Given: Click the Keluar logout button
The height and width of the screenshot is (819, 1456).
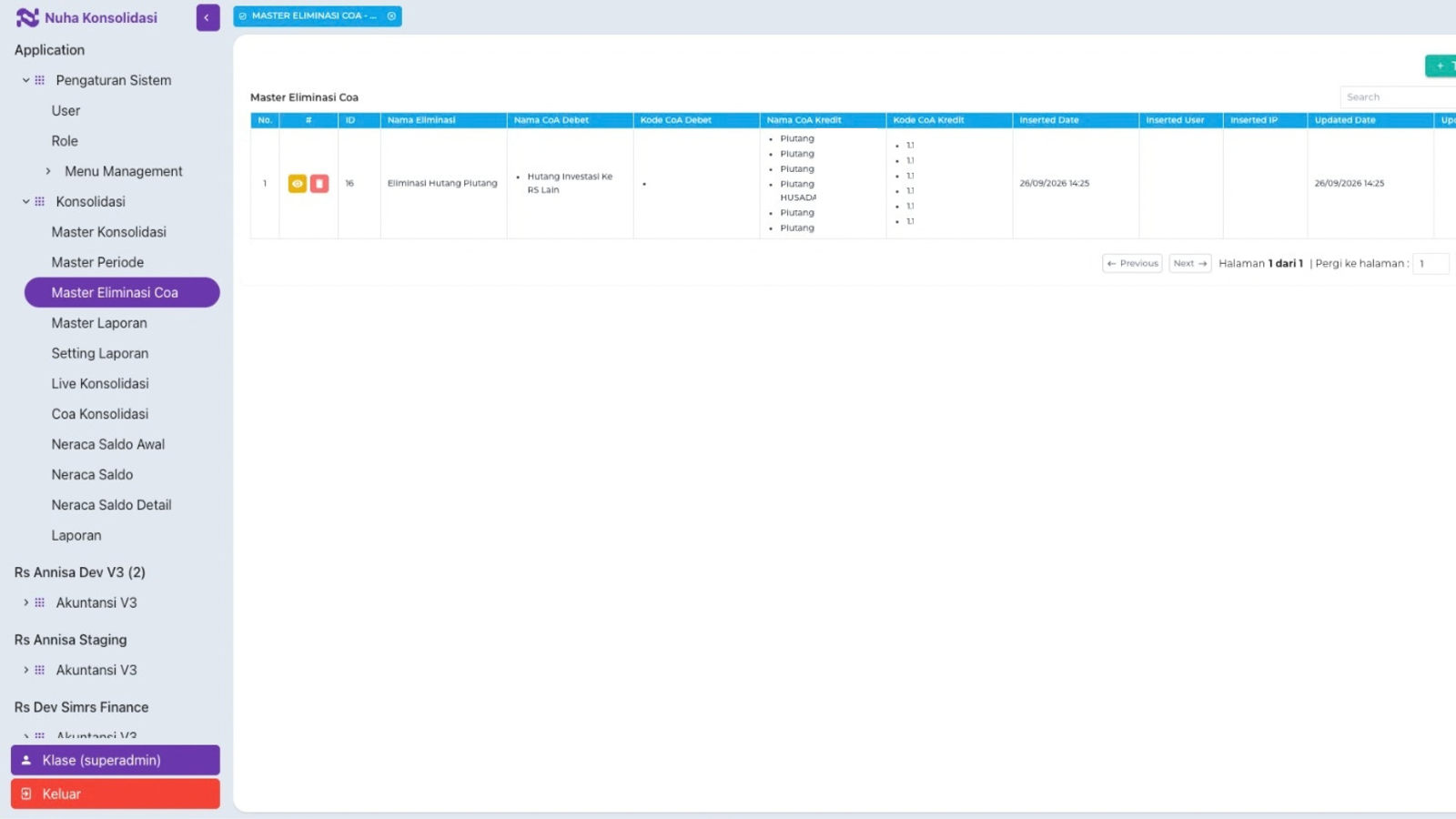Looking at the screenshot, I should (116, 794).
